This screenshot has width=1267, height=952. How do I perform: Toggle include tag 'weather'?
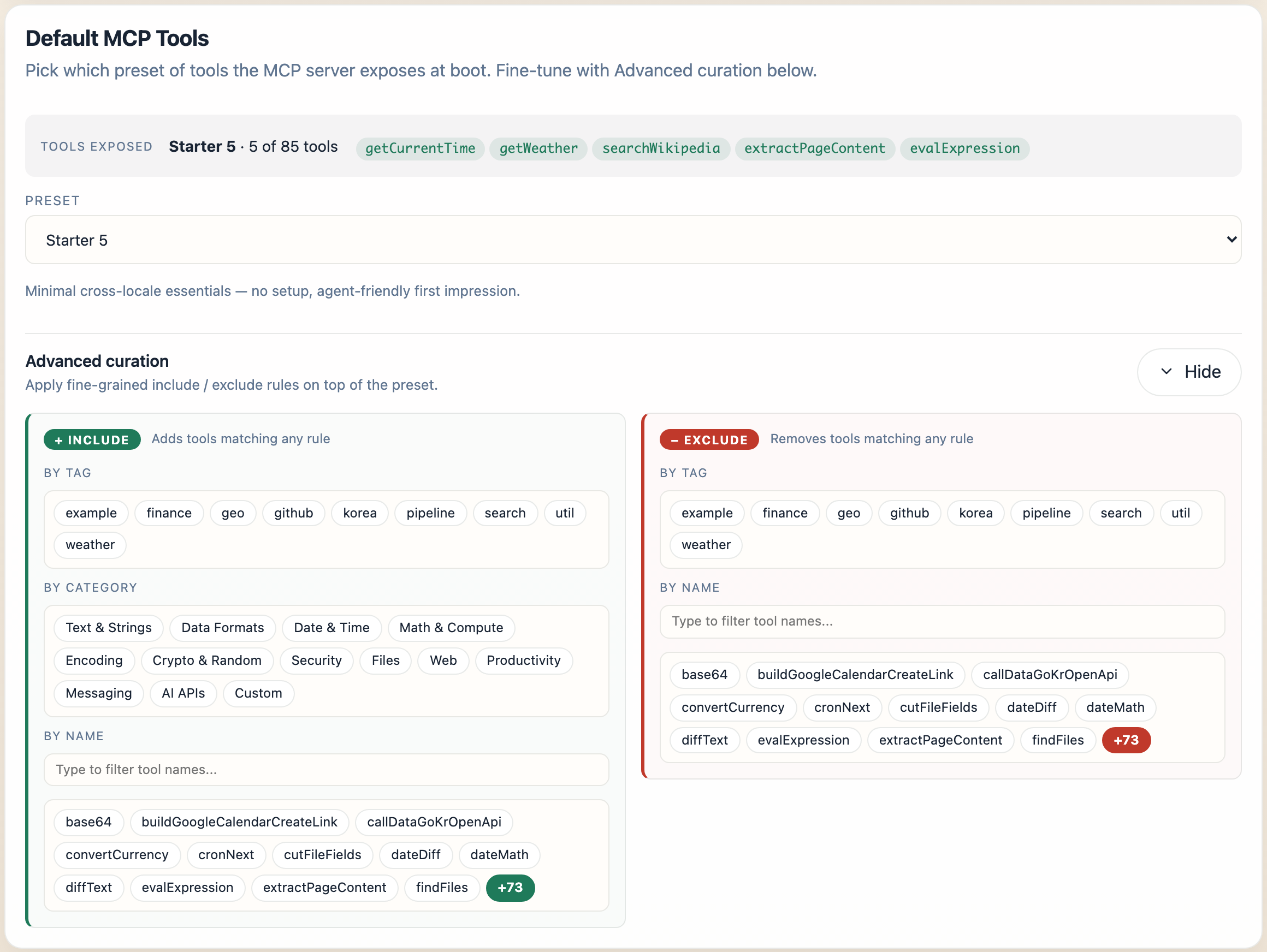pos(90,545)
